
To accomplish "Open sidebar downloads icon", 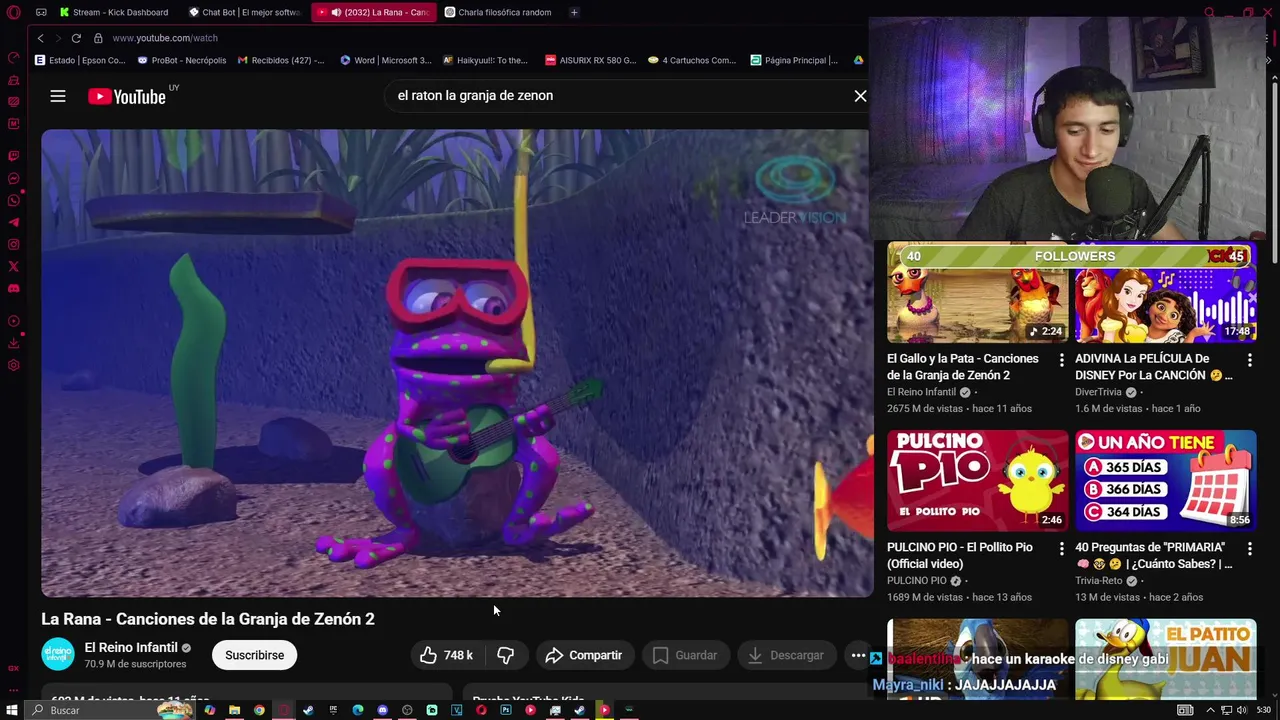I will coord(13,343).
